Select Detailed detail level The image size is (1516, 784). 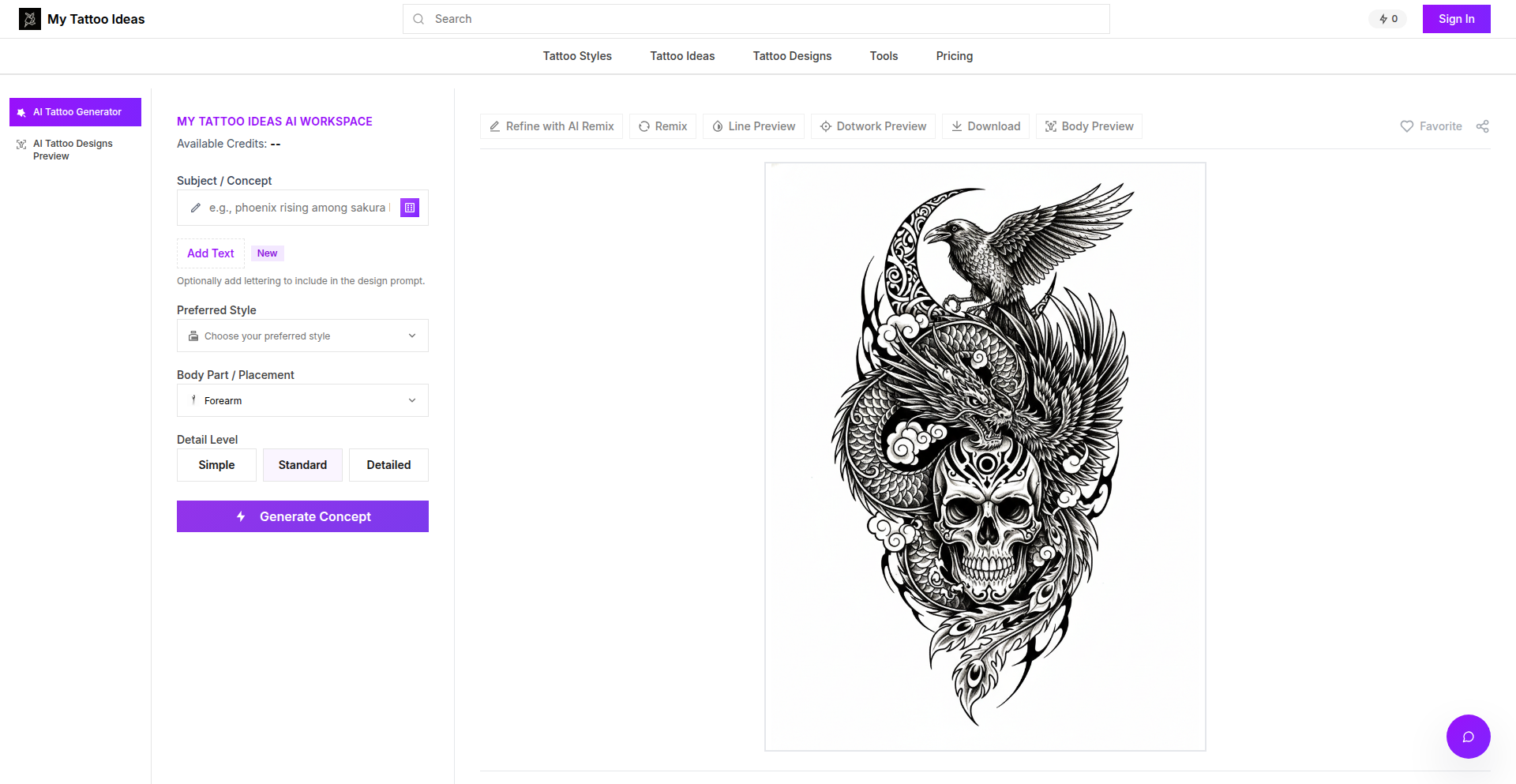click(x=388, y=465)
